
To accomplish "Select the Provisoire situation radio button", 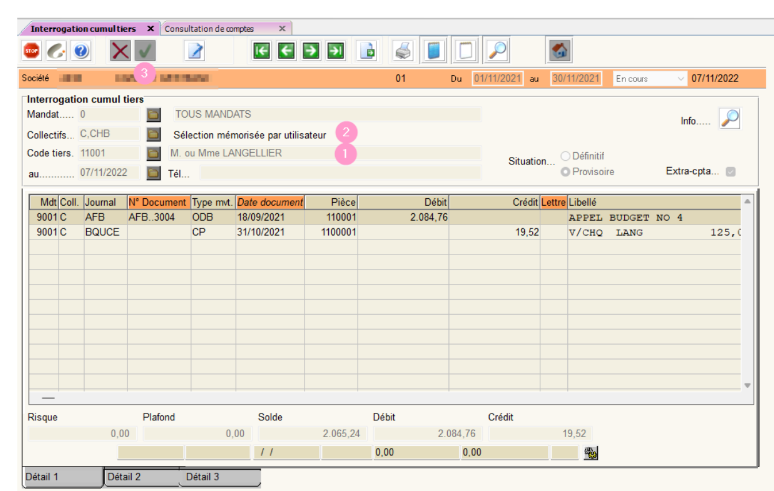I will point(566,172).
